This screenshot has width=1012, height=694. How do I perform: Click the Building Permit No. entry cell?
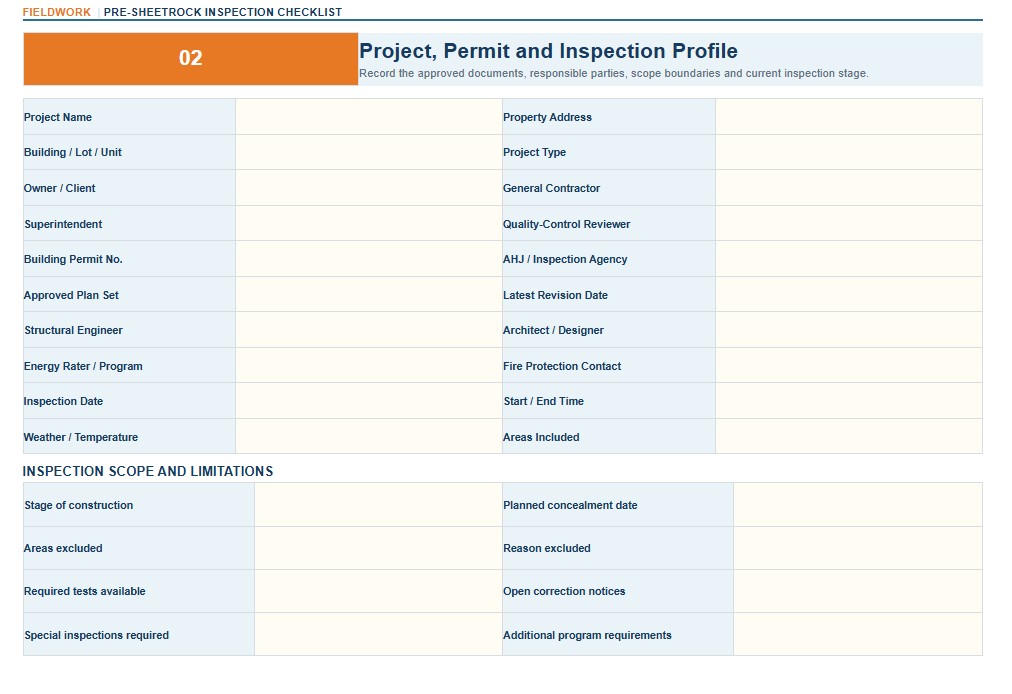(x=369, y=259)
